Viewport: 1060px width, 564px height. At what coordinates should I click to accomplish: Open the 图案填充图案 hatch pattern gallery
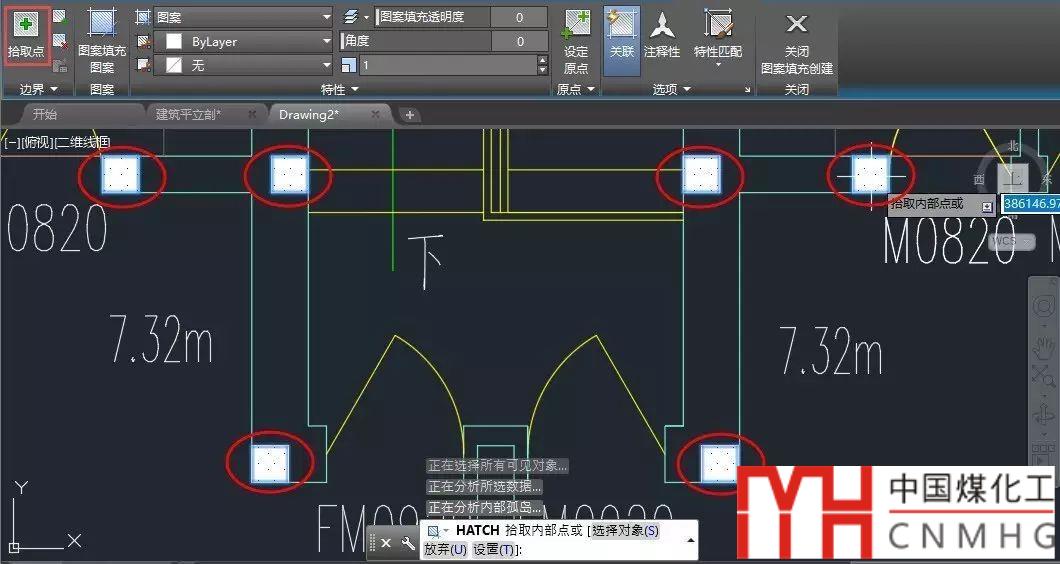tap(102, 40)
